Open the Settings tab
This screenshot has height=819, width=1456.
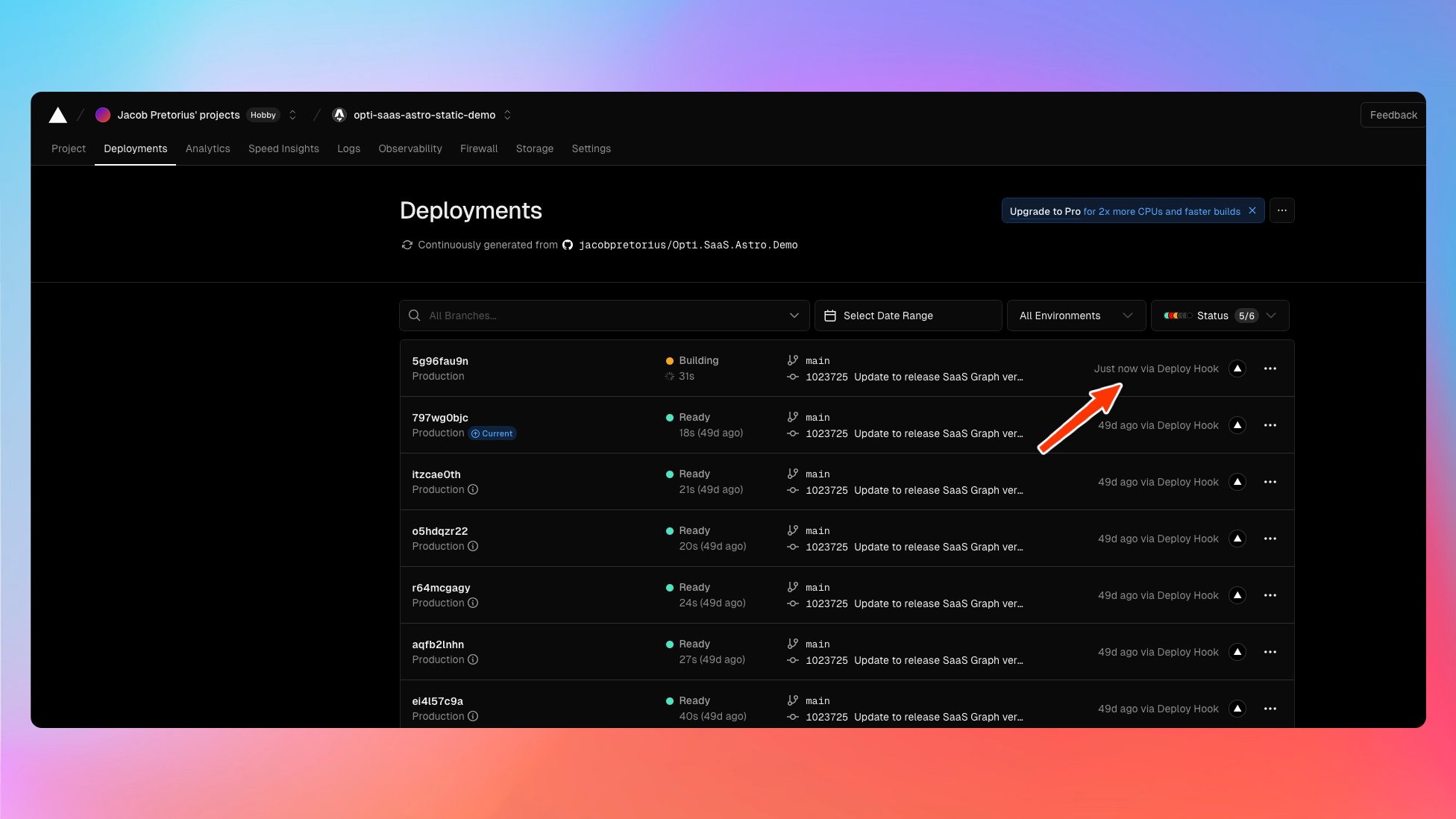(591, 148)
